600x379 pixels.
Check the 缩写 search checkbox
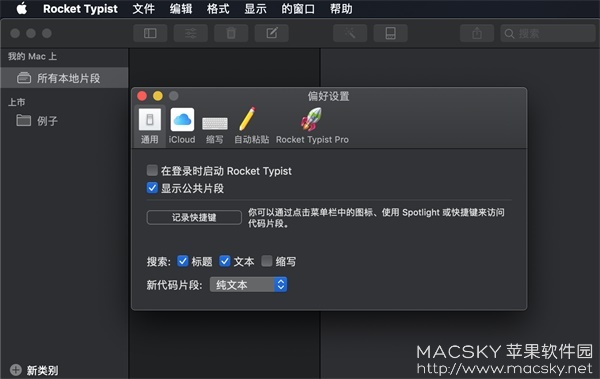267,261
